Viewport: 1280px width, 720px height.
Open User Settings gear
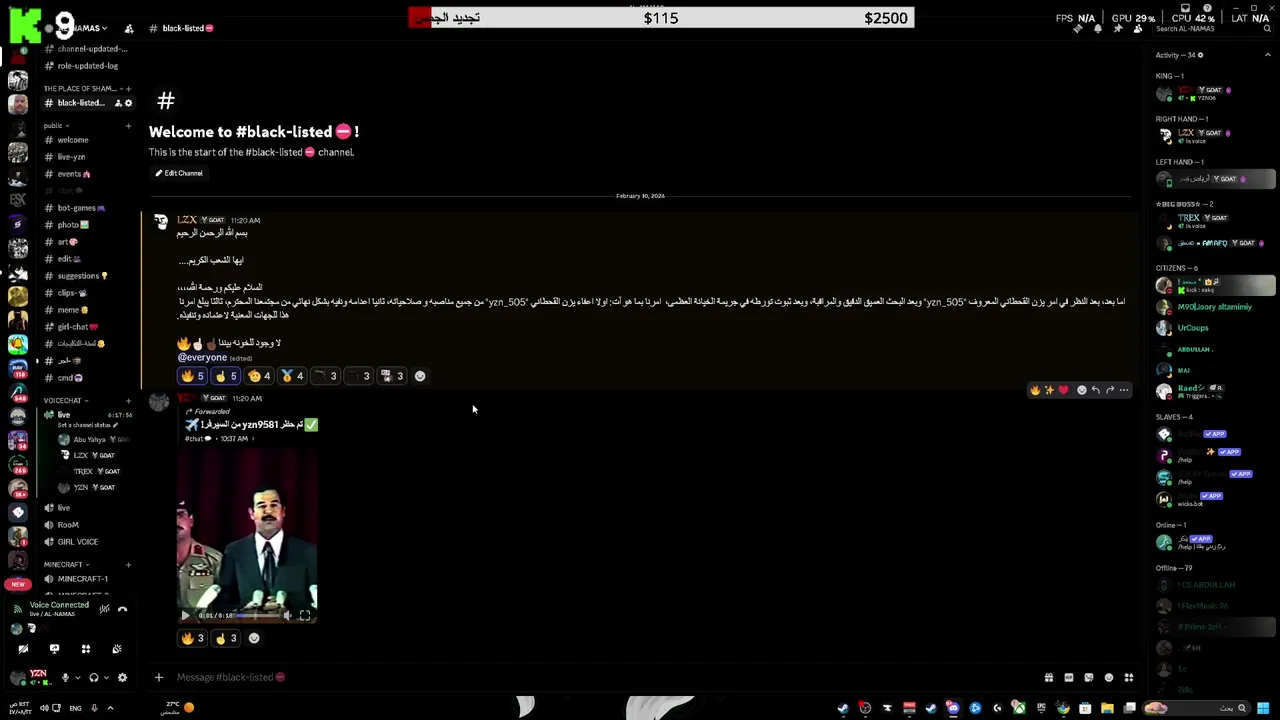[122, 678]
